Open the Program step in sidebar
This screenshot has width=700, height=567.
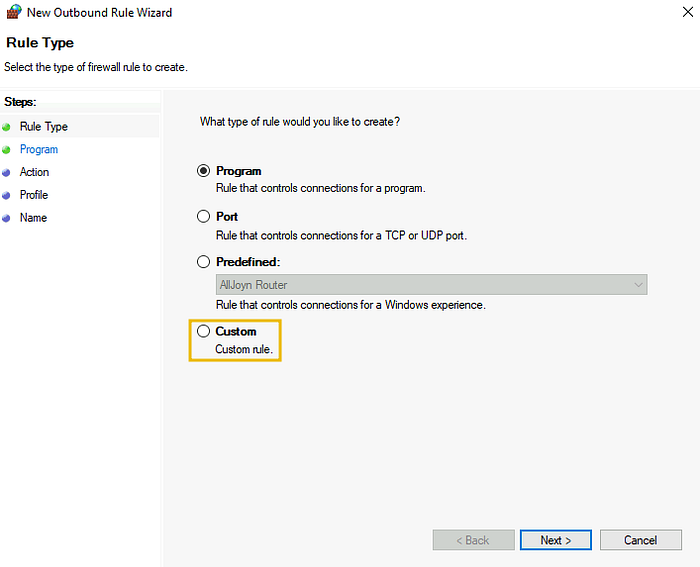point(39,150)
